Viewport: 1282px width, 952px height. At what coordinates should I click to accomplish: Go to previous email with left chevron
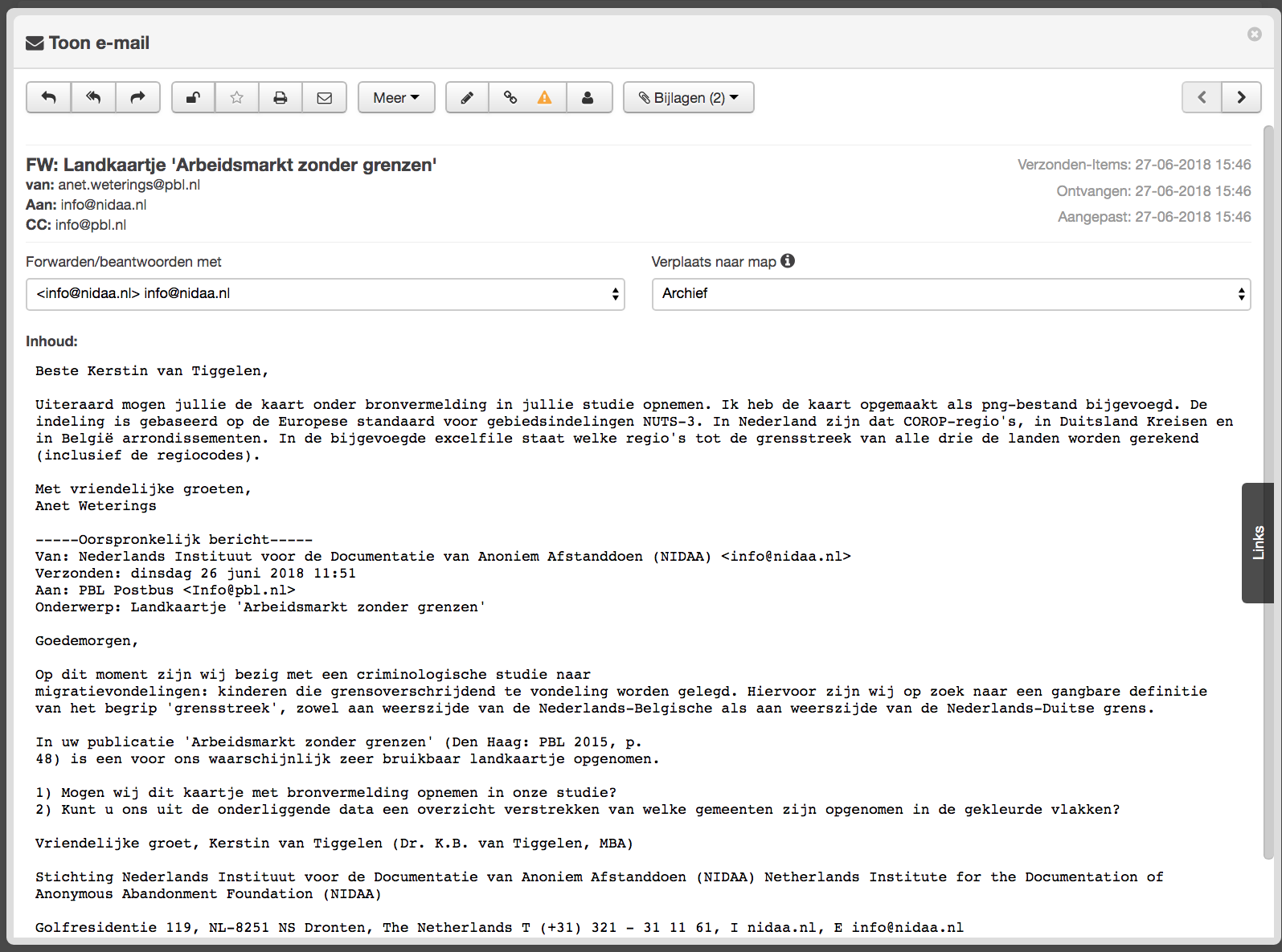[1202, 97]
